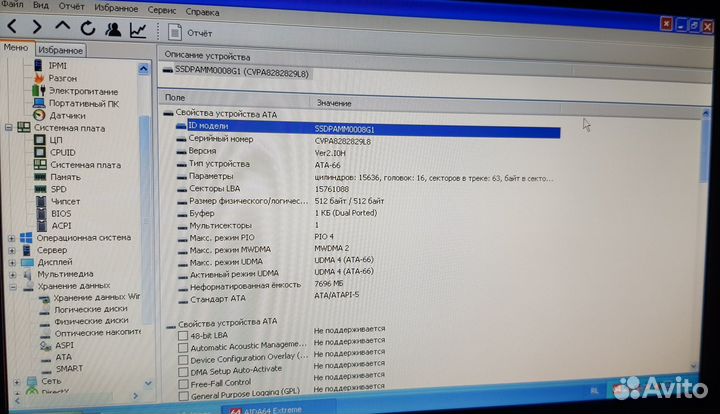720x414 pixels.
Task: Select the Серийный номер row
Action: pyautogui.click(x=368, y=140)
